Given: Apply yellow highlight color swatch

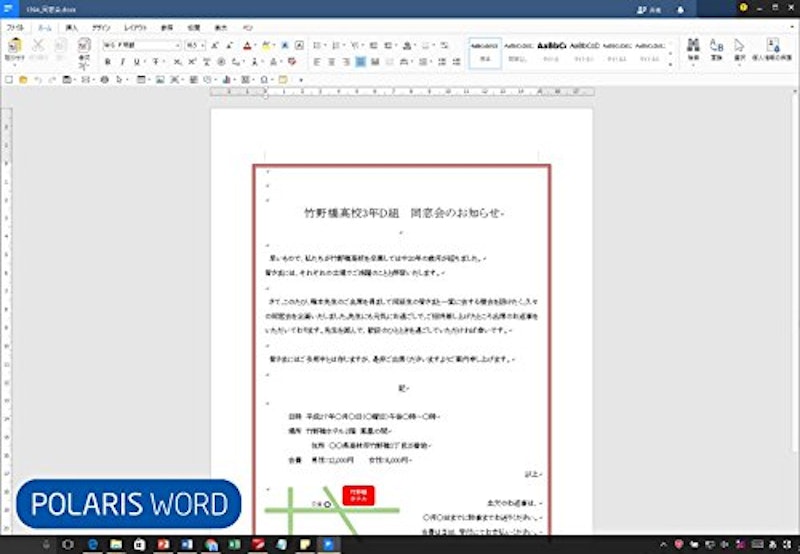Looking at the screenshot, I should click(x=266, y=45).
